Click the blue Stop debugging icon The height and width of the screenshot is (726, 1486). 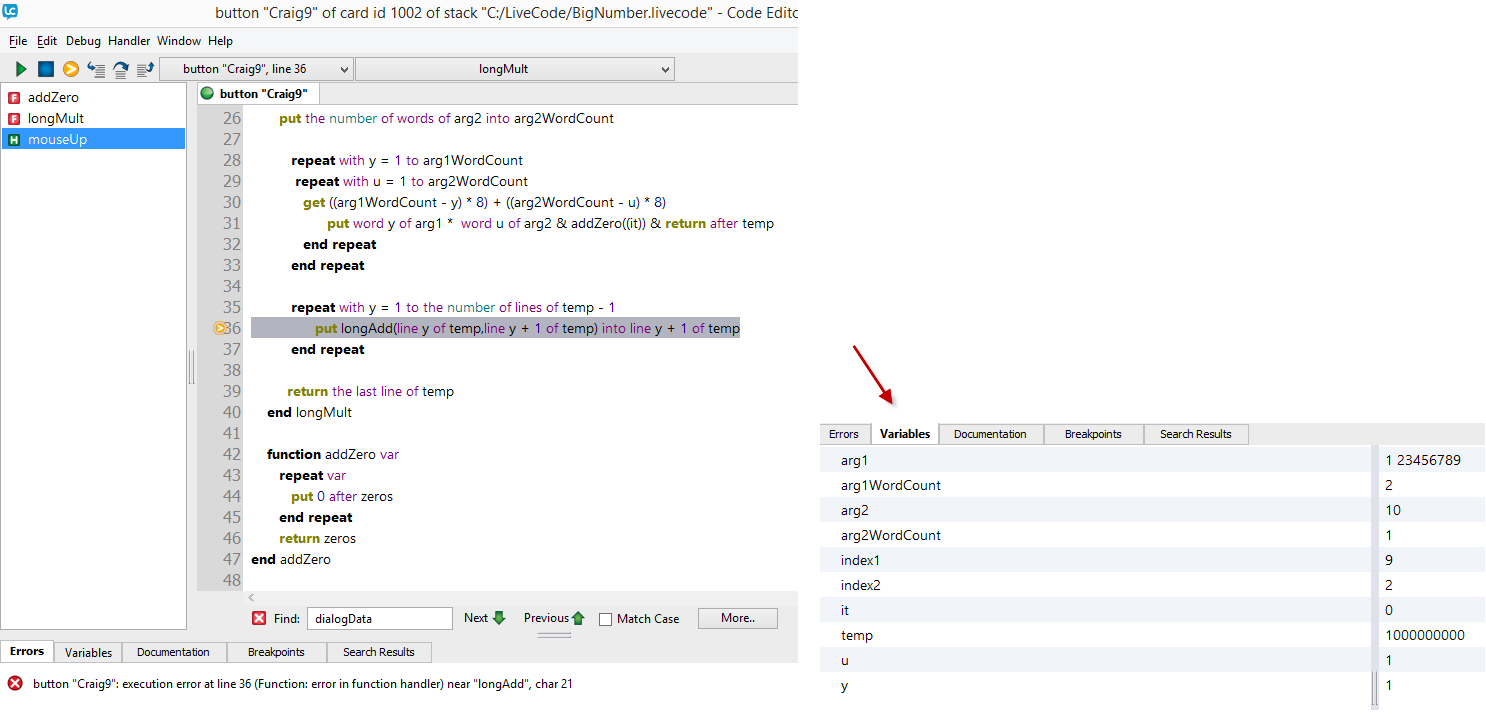coord(46,69)
